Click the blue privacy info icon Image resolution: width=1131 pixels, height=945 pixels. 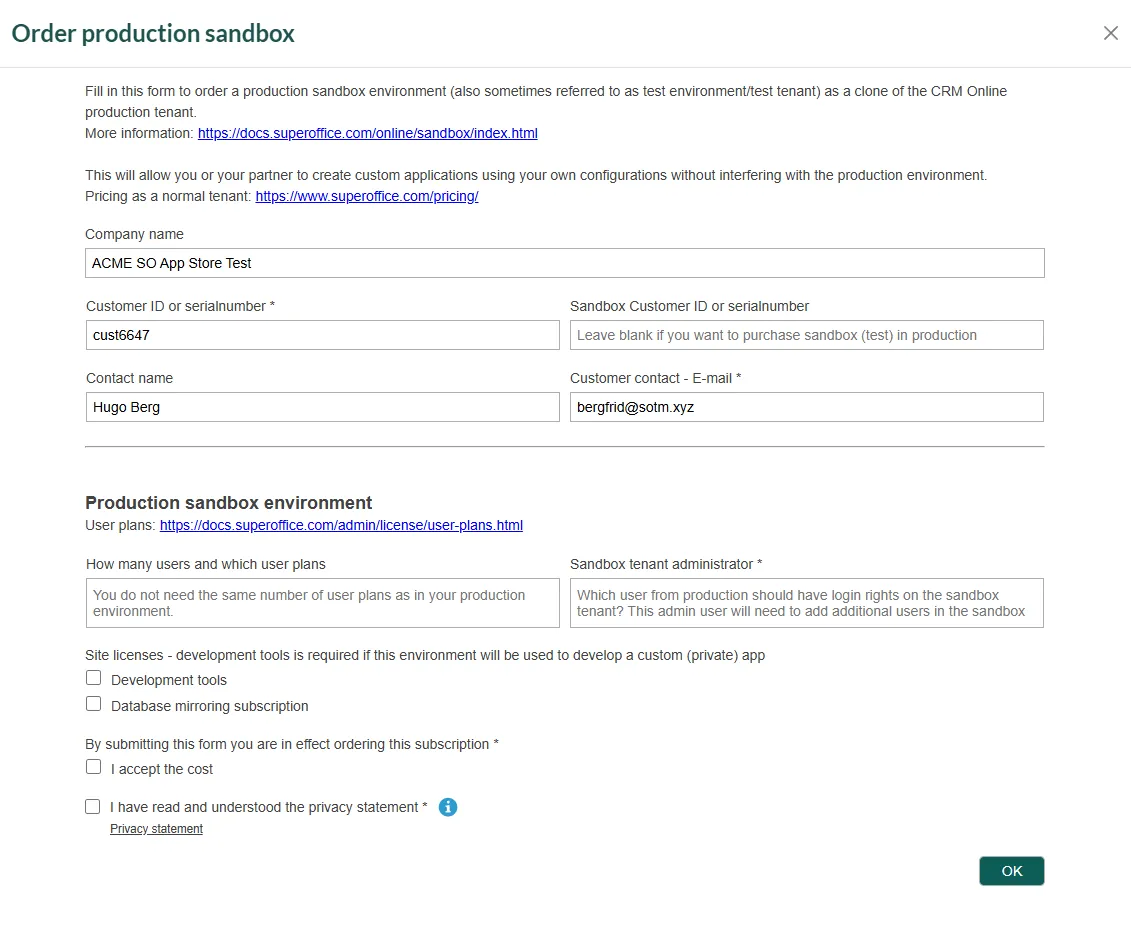pyautogui.click(x=448, y=807)
